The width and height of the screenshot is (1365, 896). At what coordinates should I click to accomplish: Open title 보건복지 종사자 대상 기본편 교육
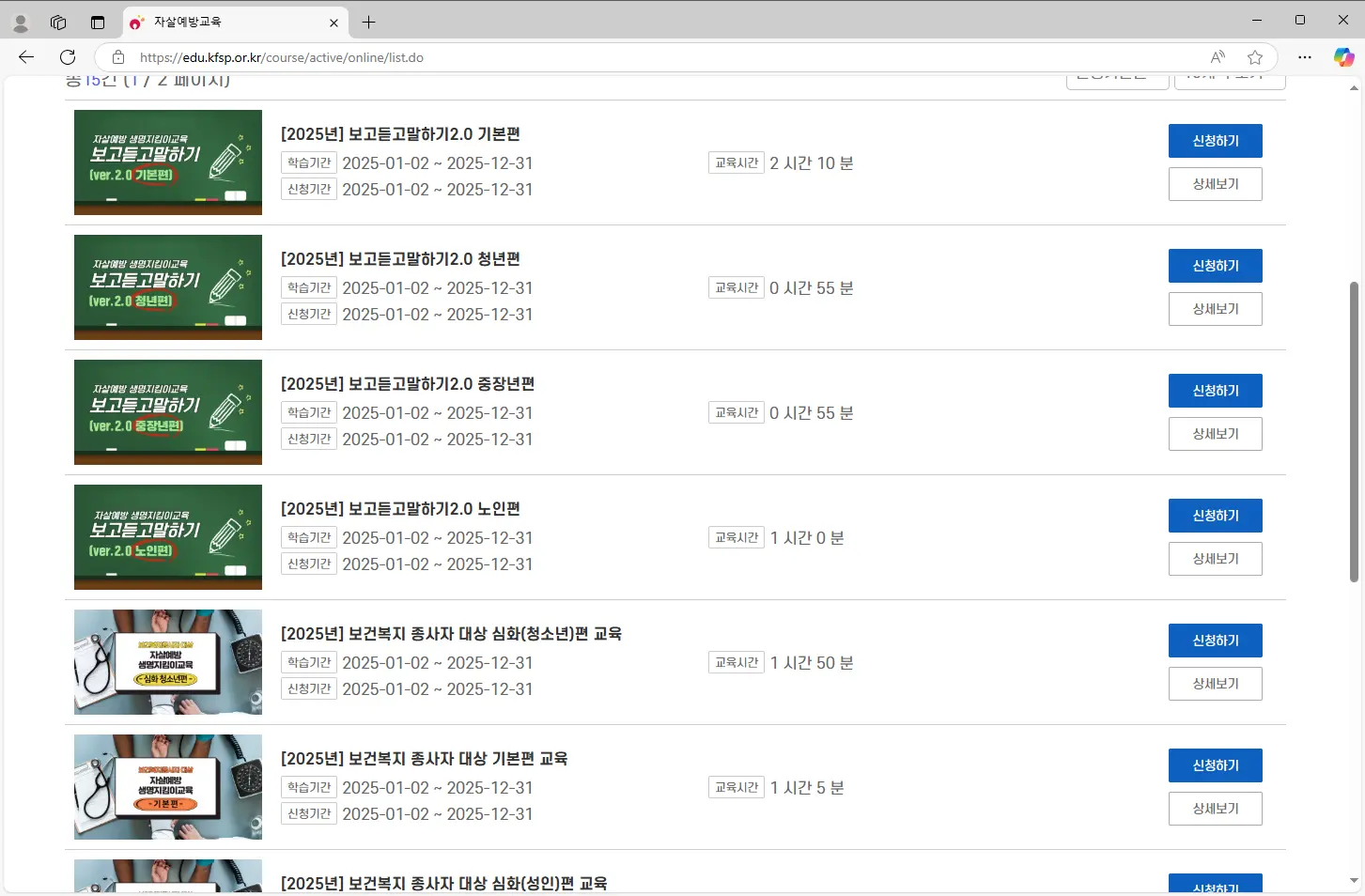424,759
